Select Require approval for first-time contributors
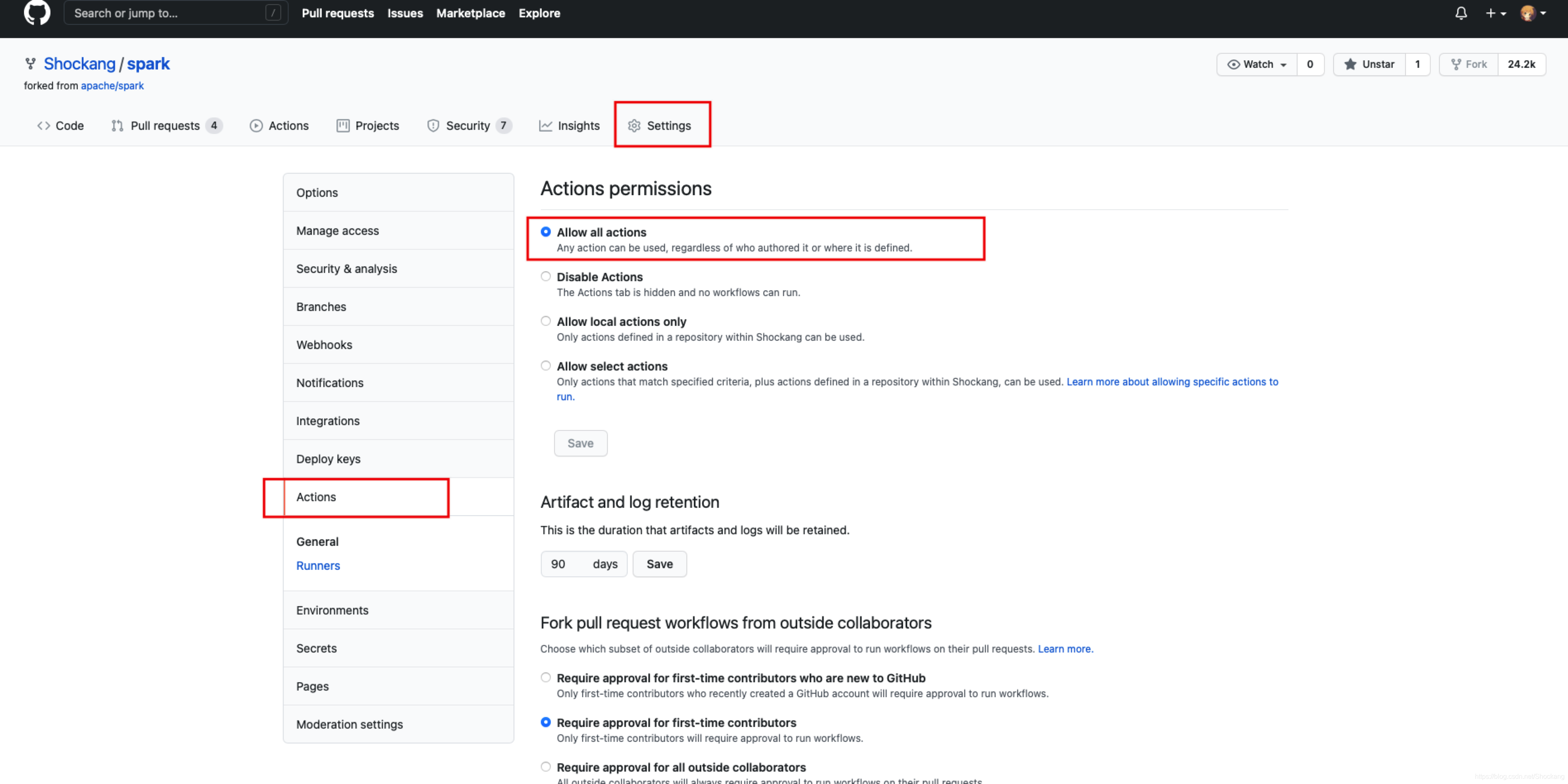Viewport: 1568px width, 784px height. pos(545,722)
